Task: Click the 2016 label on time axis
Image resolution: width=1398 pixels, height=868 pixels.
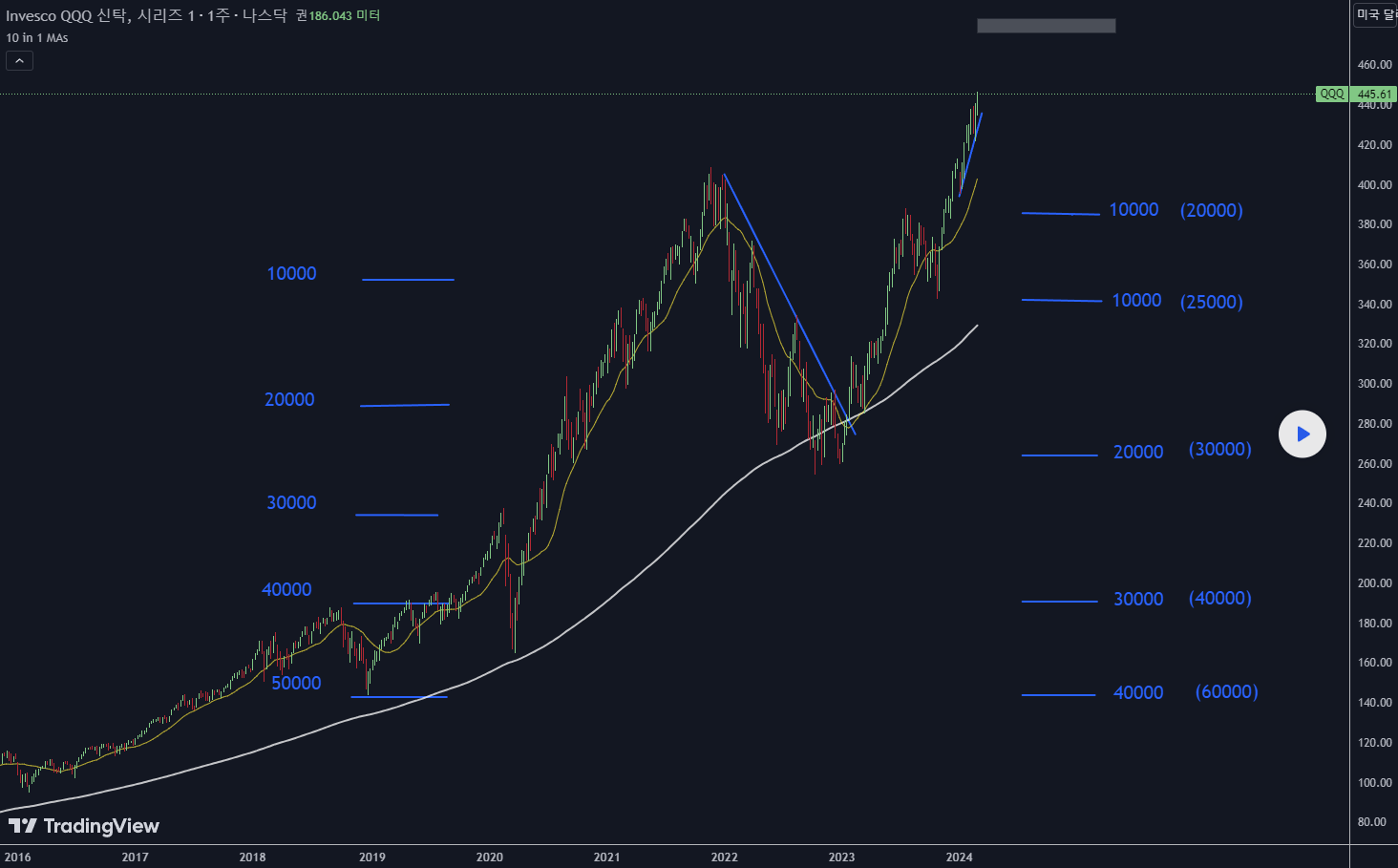Action: point(18,857)
